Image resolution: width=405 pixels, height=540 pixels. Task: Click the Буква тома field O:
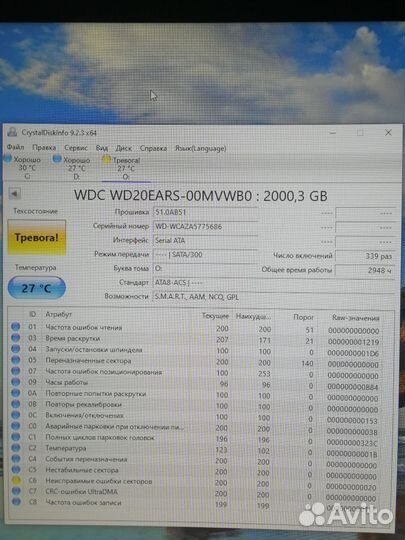click(206, 268)
